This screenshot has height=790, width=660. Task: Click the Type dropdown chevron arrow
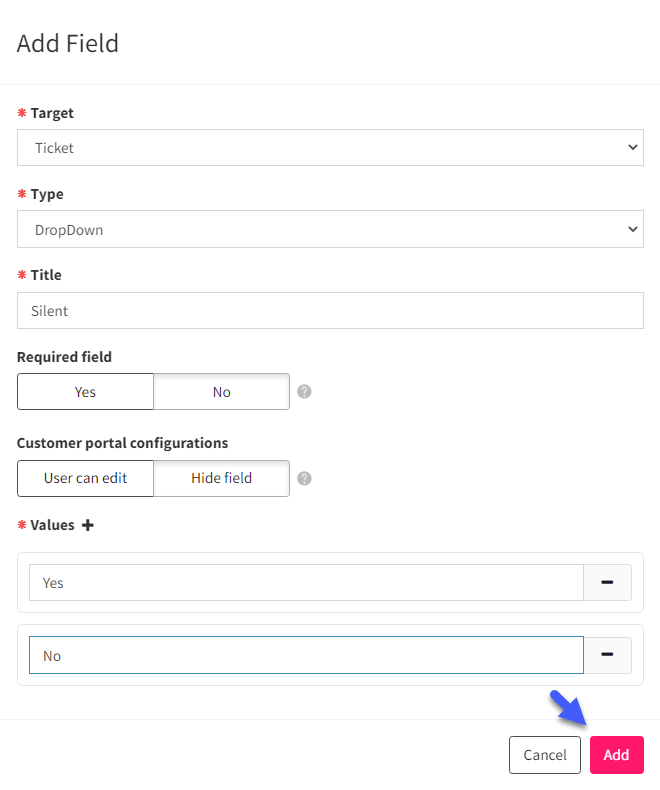point(633,229)
